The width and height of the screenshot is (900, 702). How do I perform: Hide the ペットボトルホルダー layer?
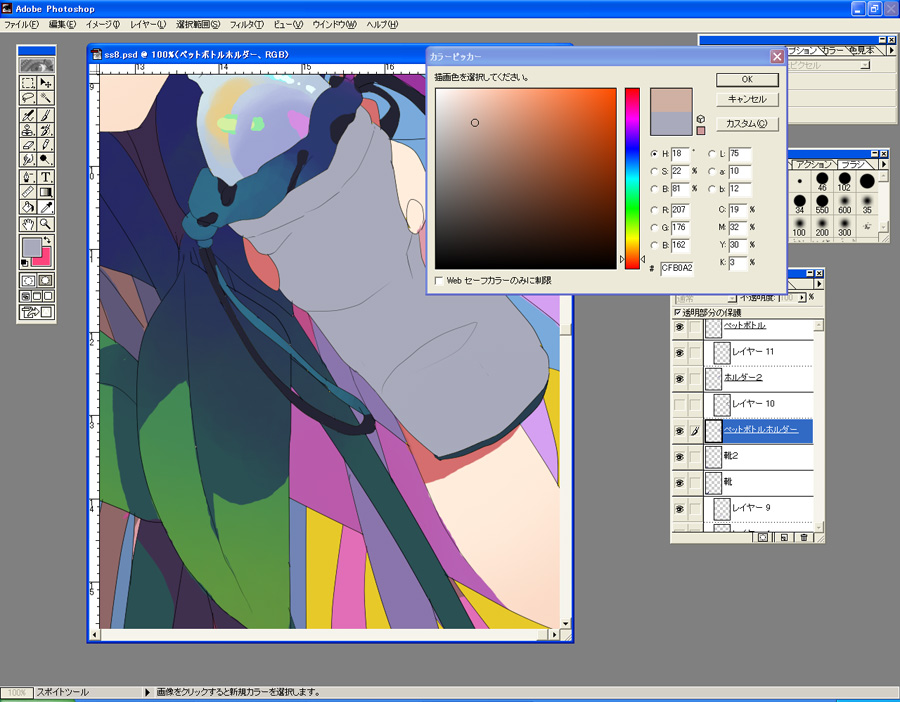pyautogui.click(x=680, y=430)
